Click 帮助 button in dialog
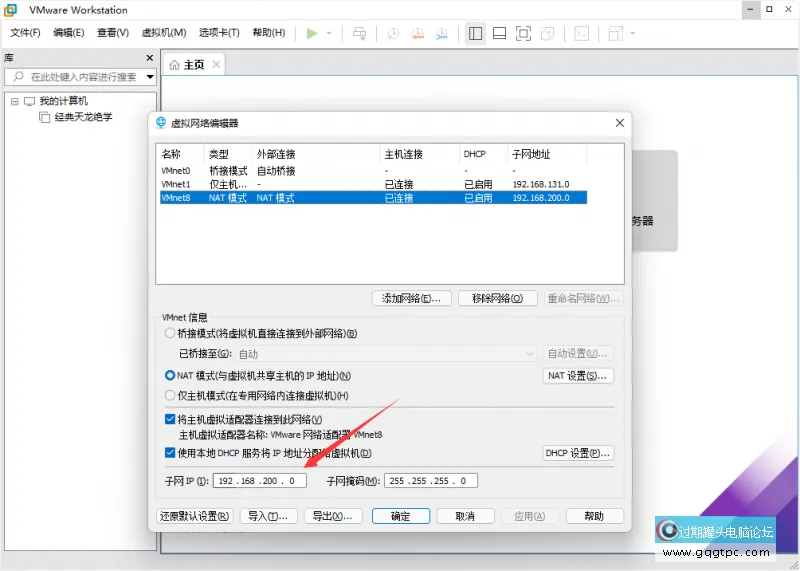 click(x=594, y=516)
